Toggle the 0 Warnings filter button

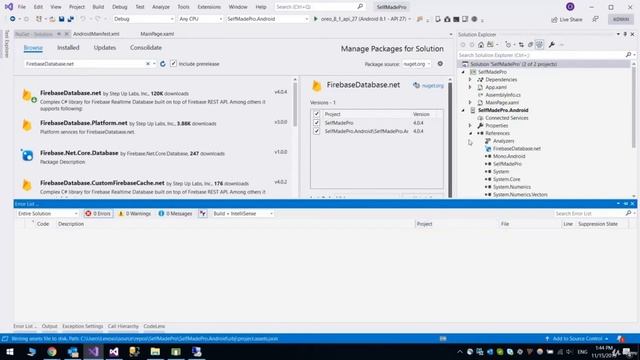[135, 213]
